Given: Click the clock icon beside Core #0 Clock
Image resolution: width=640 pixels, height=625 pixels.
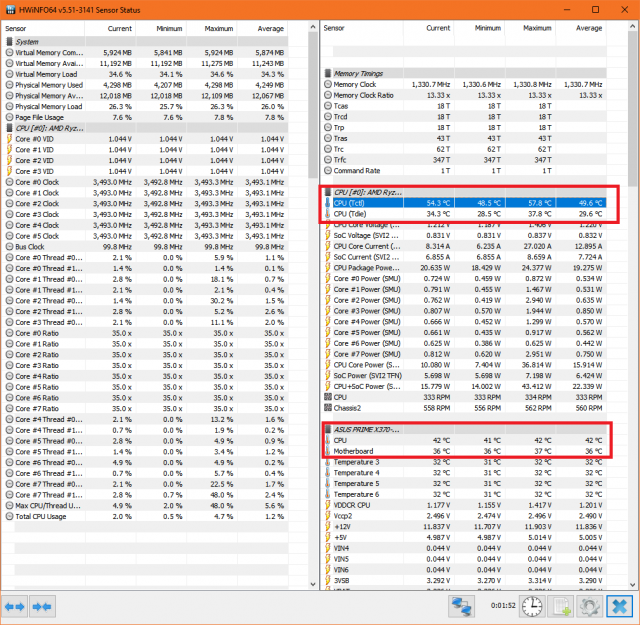Looking at the screenshot, I should [9, 182].
